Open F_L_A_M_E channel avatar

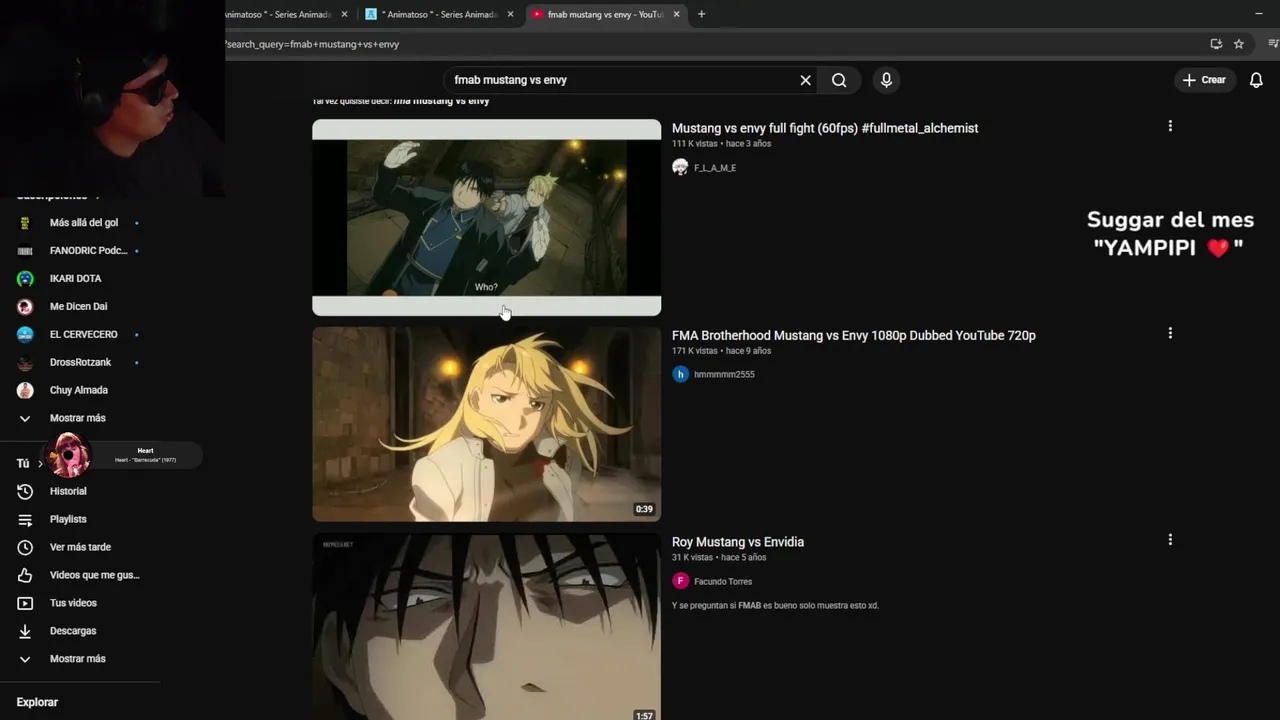pos(680,167)
